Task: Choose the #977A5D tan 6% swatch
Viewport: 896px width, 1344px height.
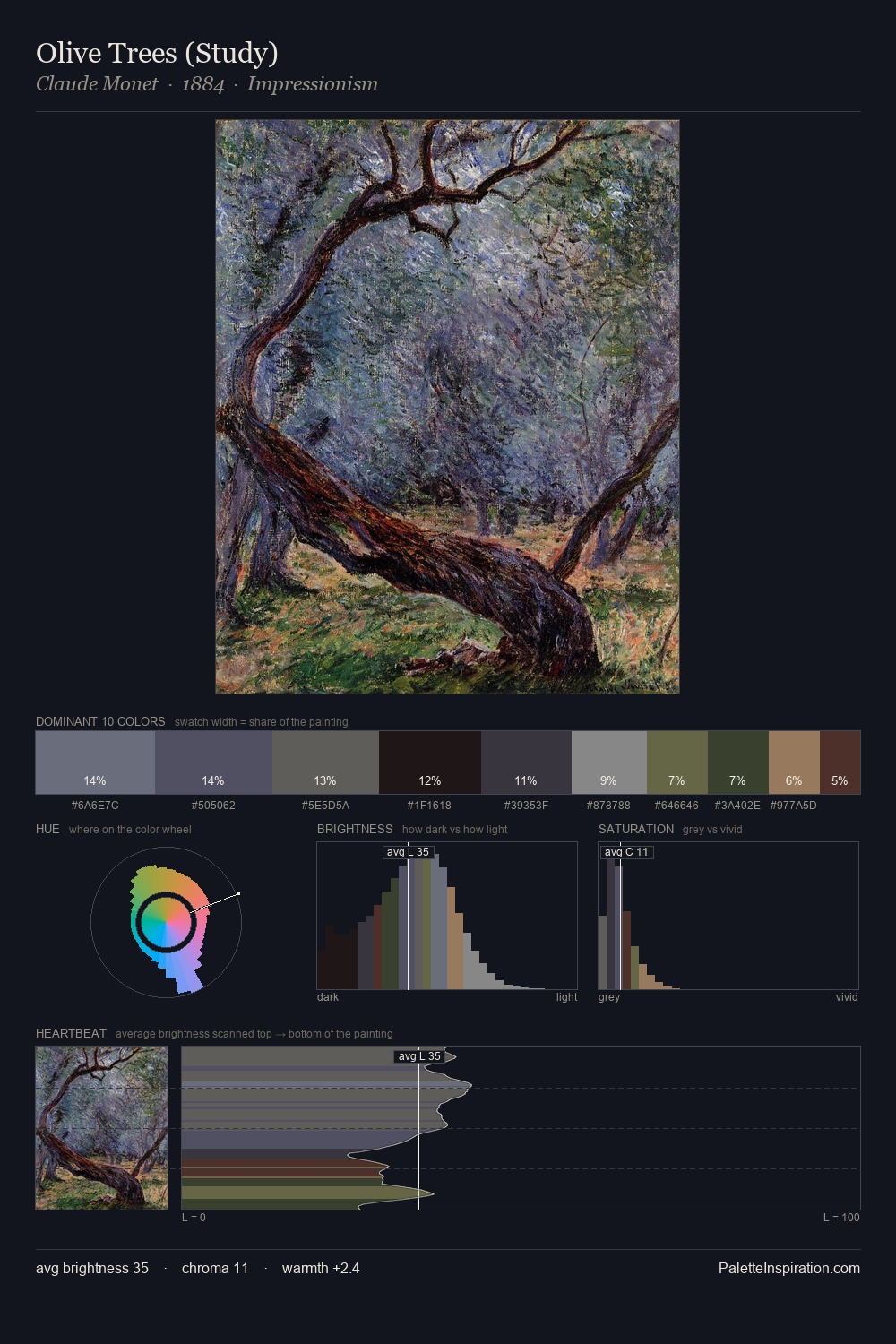Action: (x=794, y=762)
